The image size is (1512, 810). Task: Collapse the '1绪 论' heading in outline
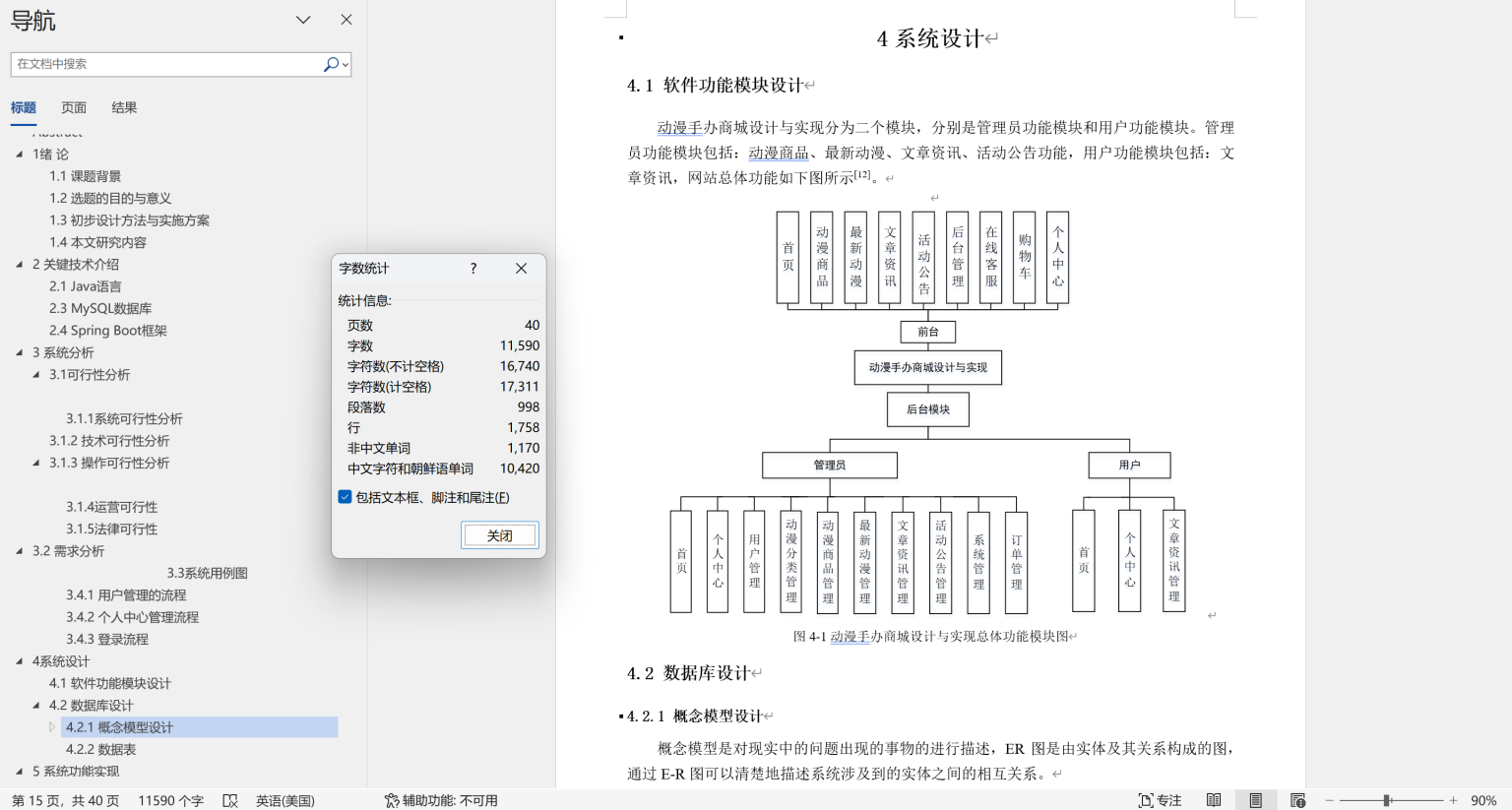tap(20, 154)
